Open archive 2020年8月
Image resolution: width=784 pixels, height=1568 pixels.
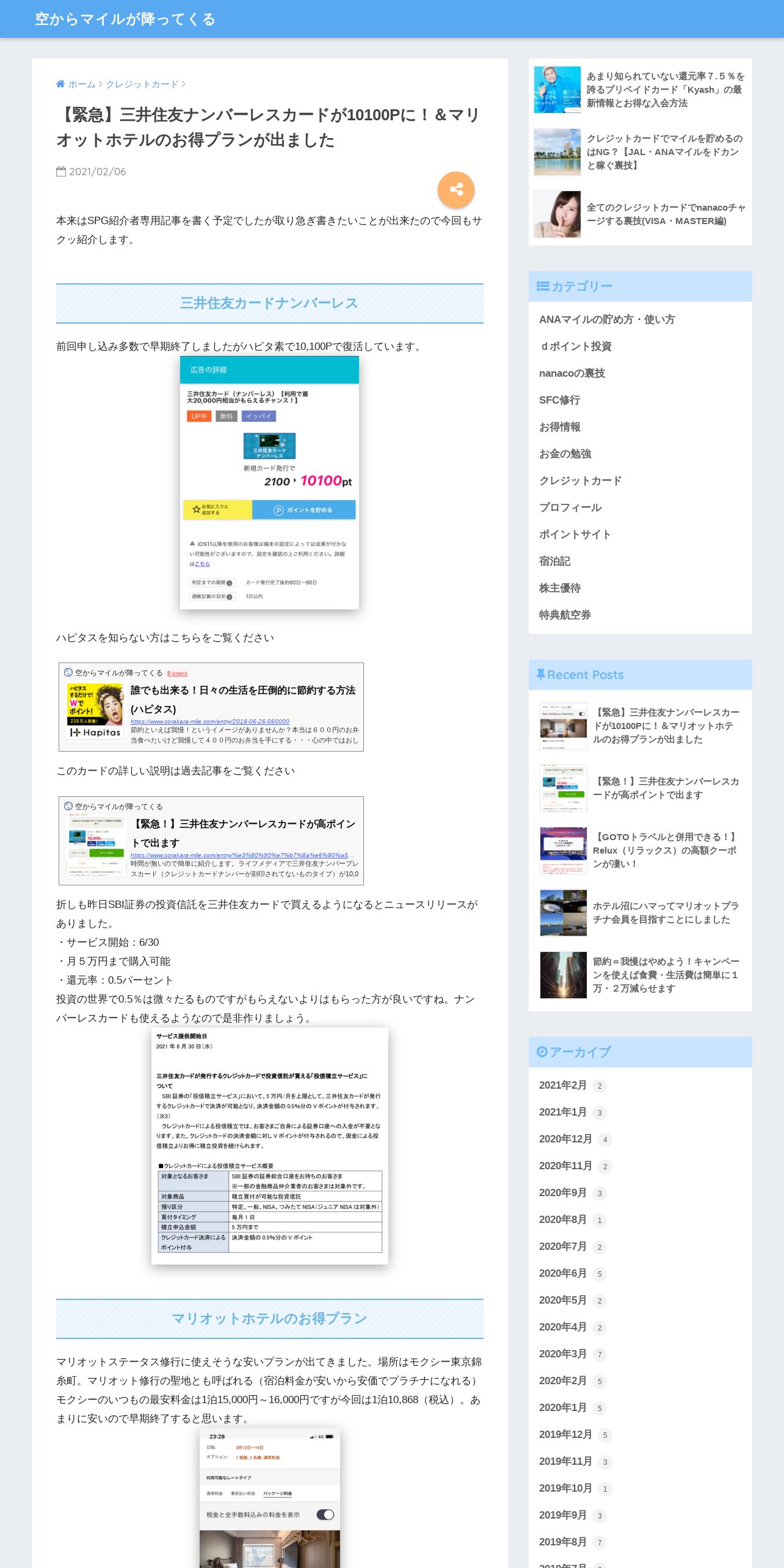coord(562,1219)
